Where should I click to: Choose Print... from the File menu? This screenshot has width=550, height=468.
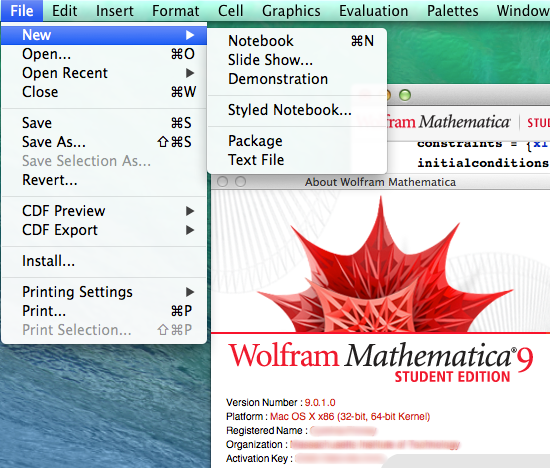click(104, 311)
